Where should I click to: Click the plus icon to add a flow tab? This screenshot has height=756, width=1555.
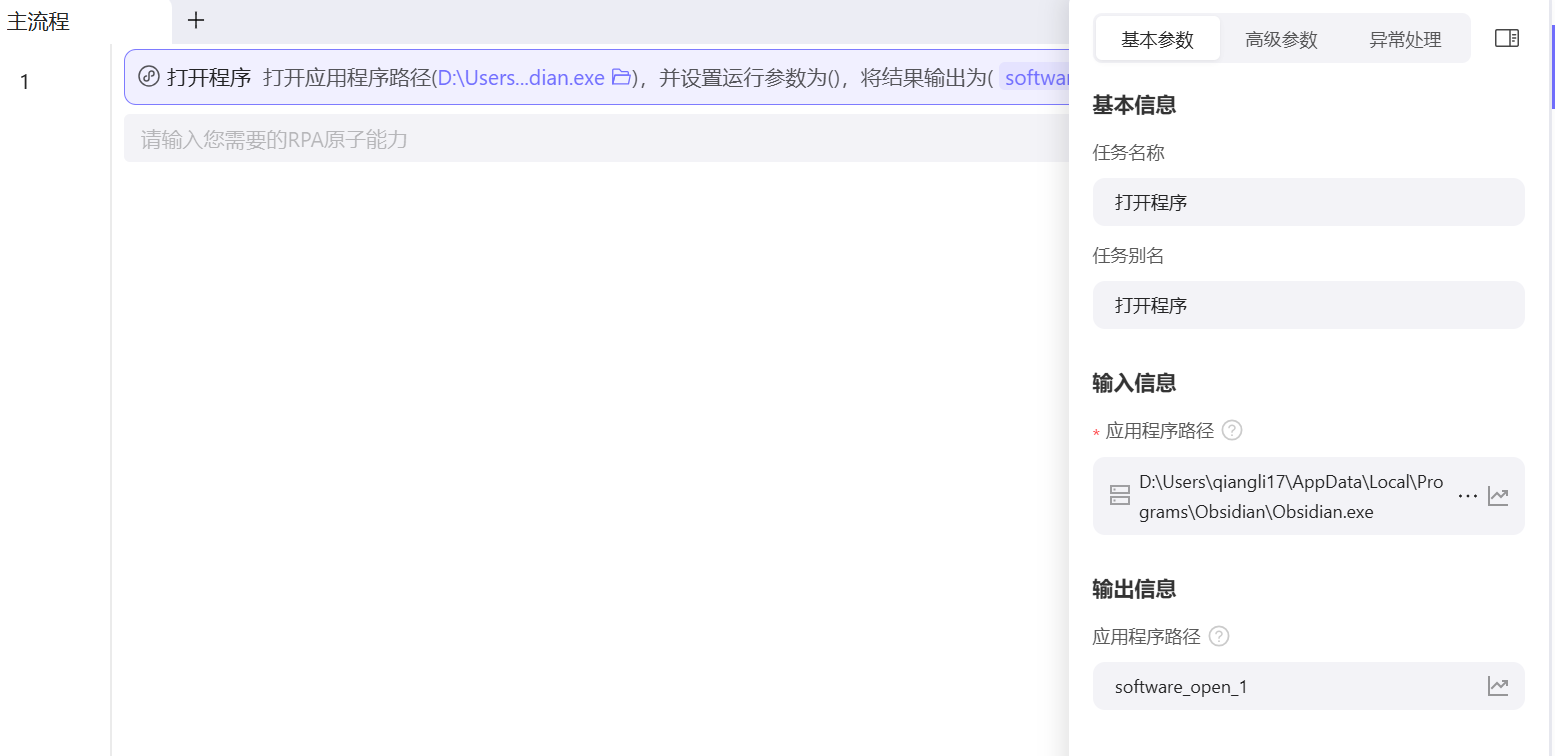[196, 20]
